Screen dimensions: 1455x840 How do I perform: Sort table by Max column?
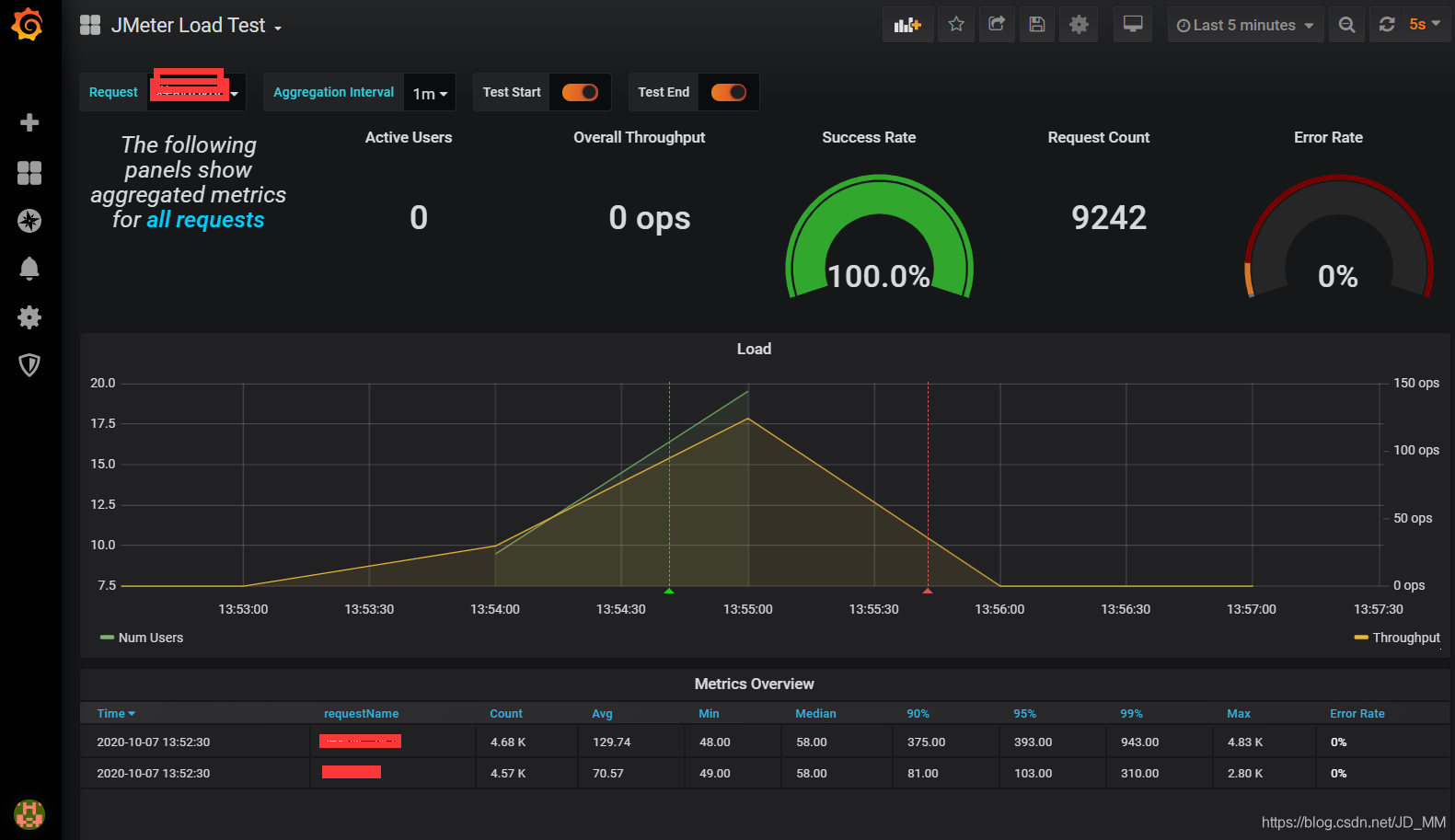point(1239,714)
